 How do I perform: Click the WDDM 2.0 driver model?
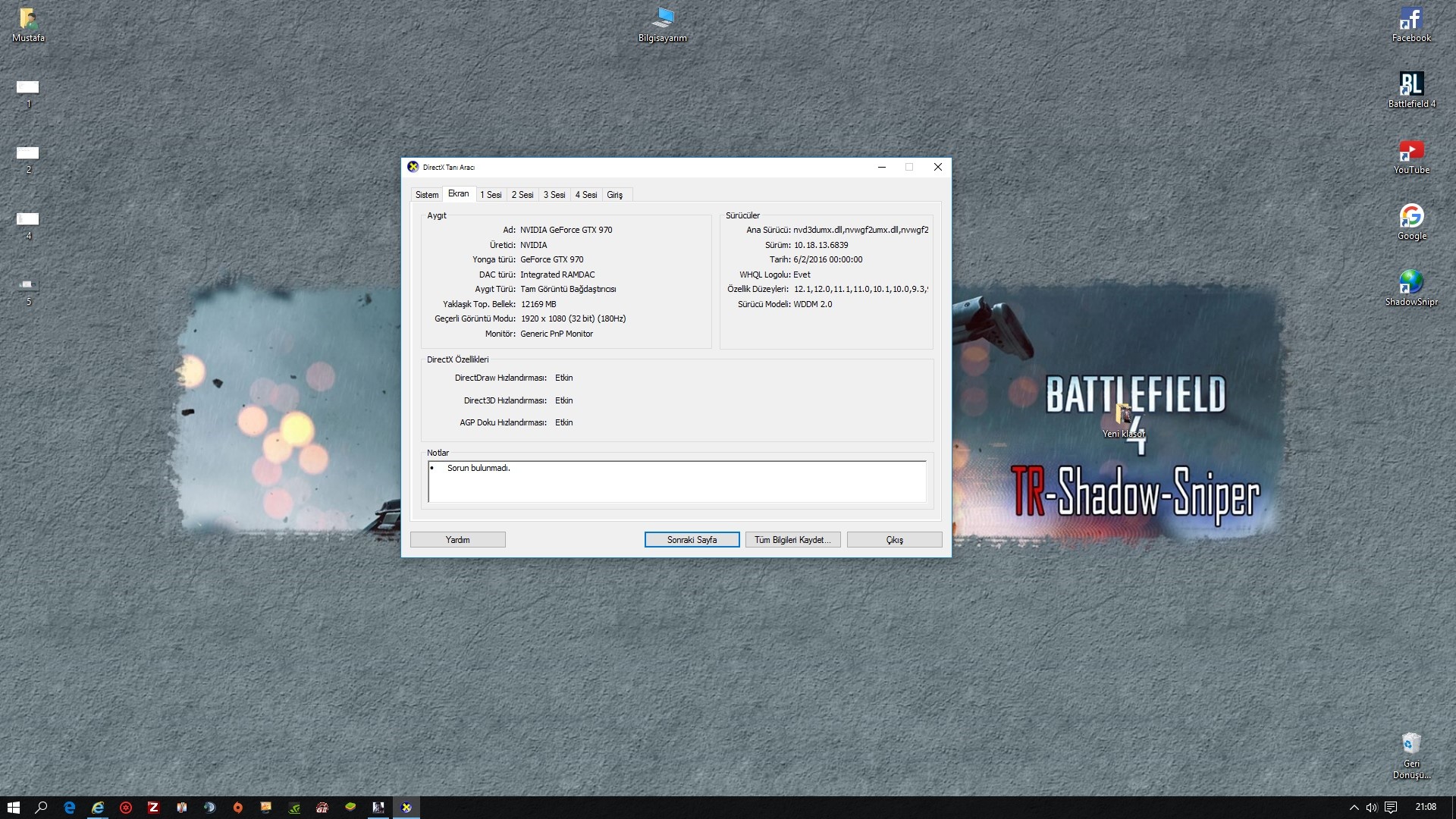point(813,304)
